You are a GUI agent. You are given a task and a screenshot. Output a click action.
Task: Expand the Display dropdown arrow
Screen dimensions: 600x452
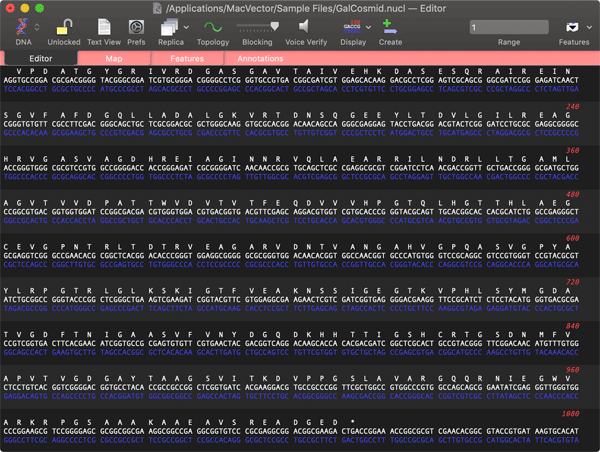click(368, 27)
